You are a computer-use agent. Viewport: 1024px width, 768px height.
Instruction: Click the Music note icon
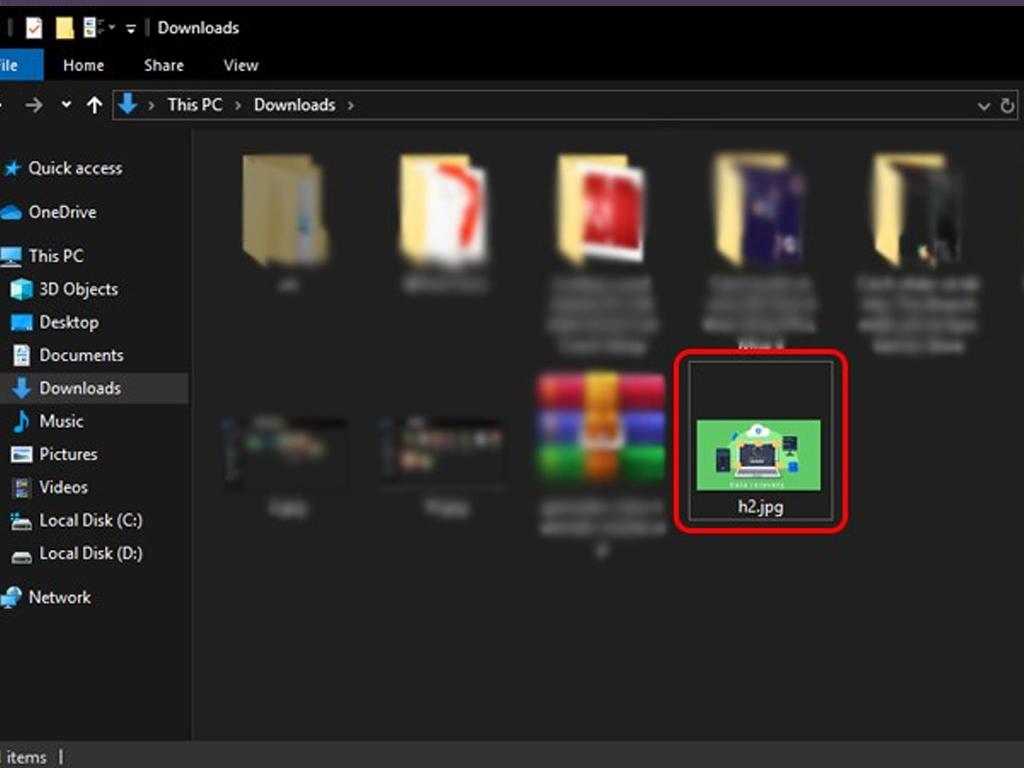21,421
